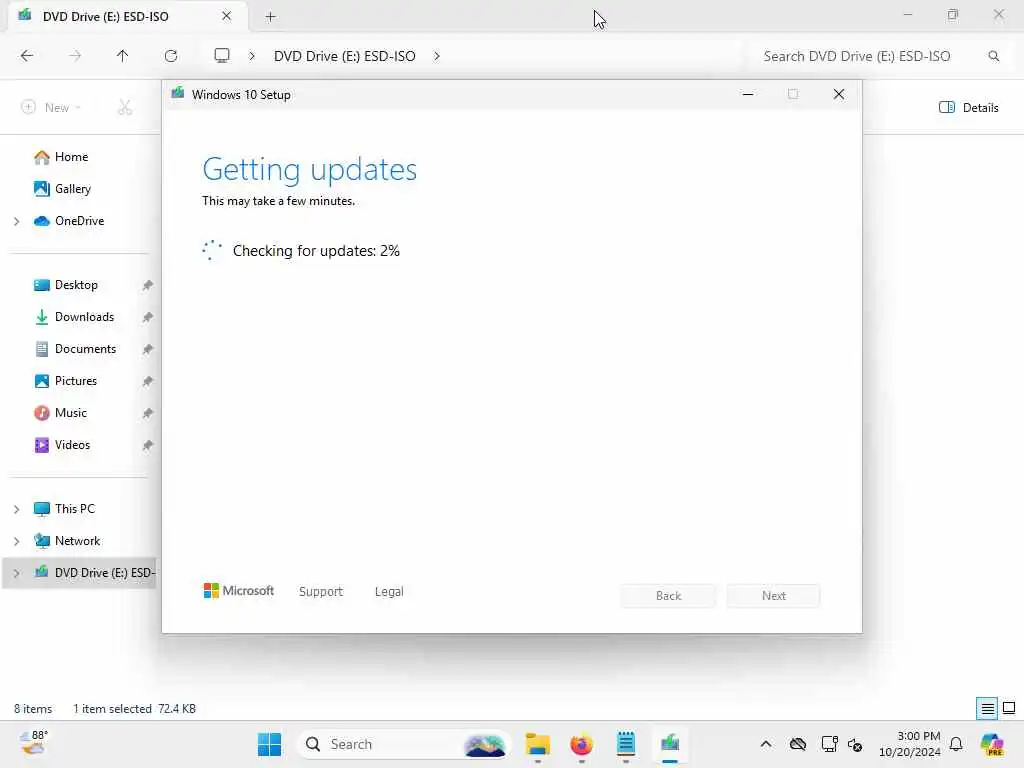1024x768 pixels.
Task: Open the Copilot preview icon
Action: click(992, 744)
